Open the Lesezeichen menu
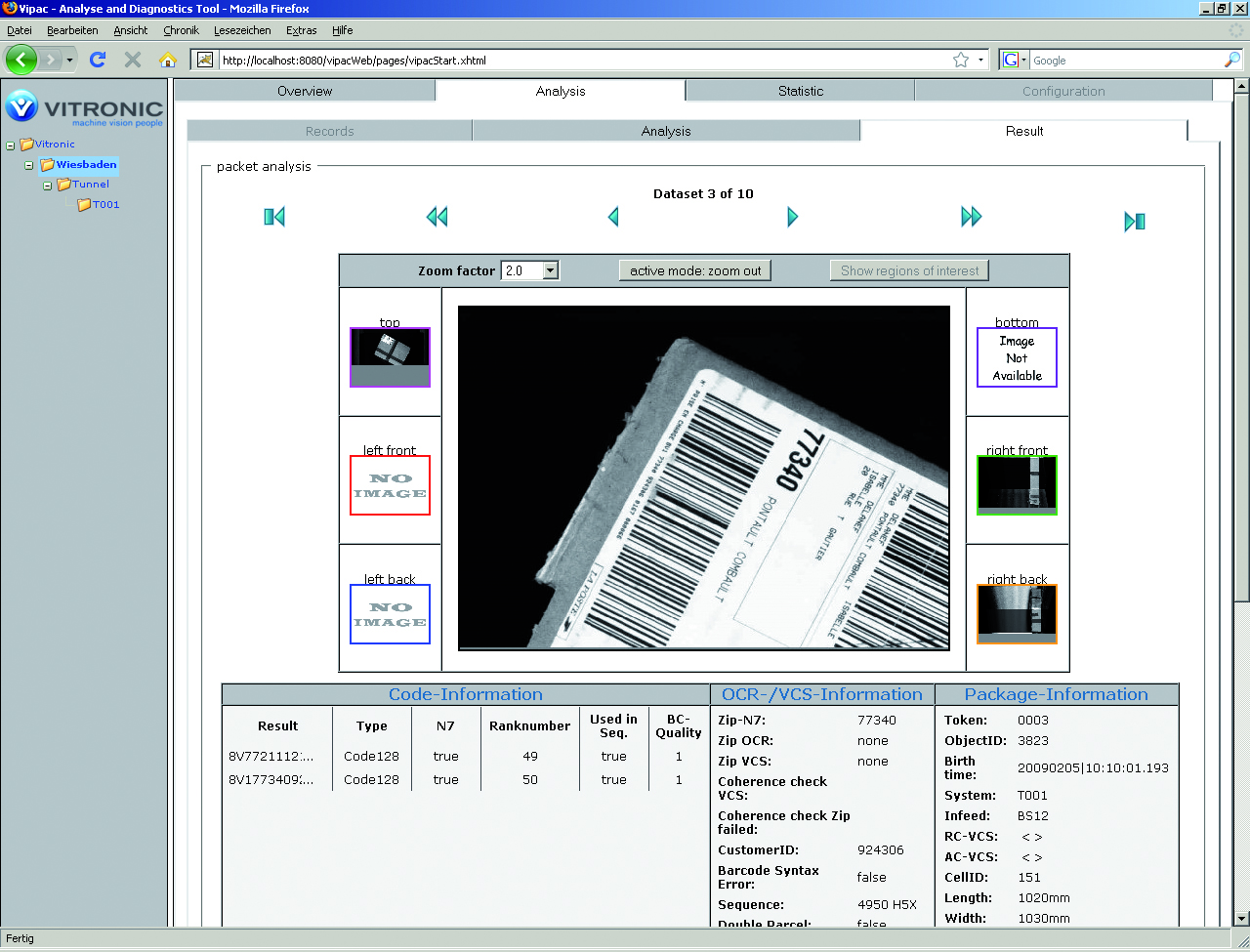This screenshot has width=1250, height=952. point(242,30)
